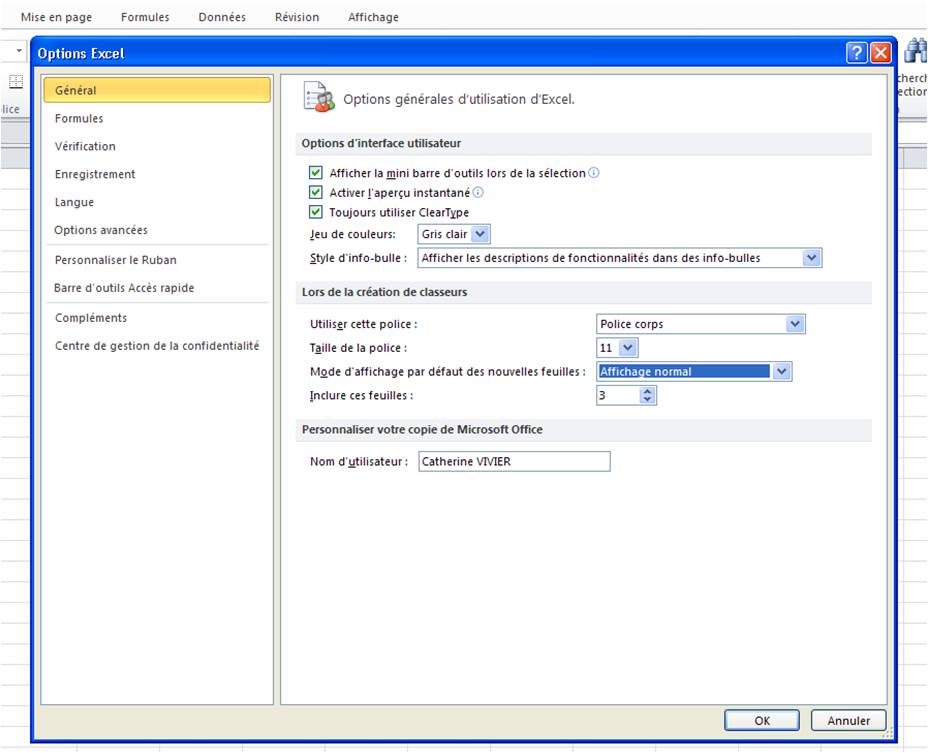Confirm the options with the OK button
928x753 pixels.
click(762, 720)
